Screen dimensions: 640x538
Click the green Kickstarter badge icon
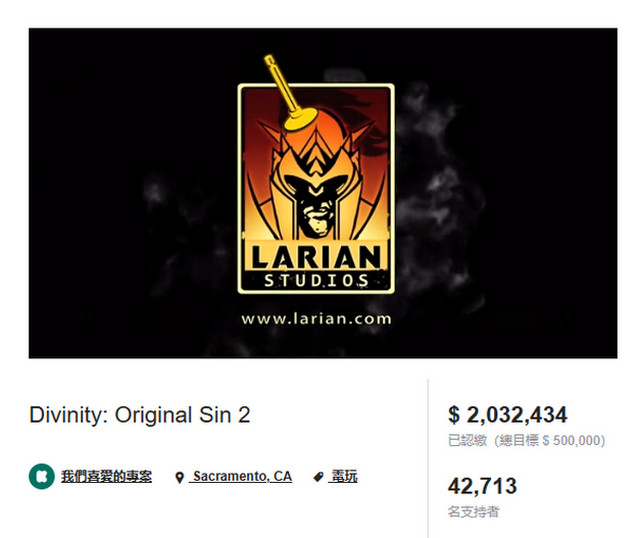pyautogui.click(x=42, y=476)
